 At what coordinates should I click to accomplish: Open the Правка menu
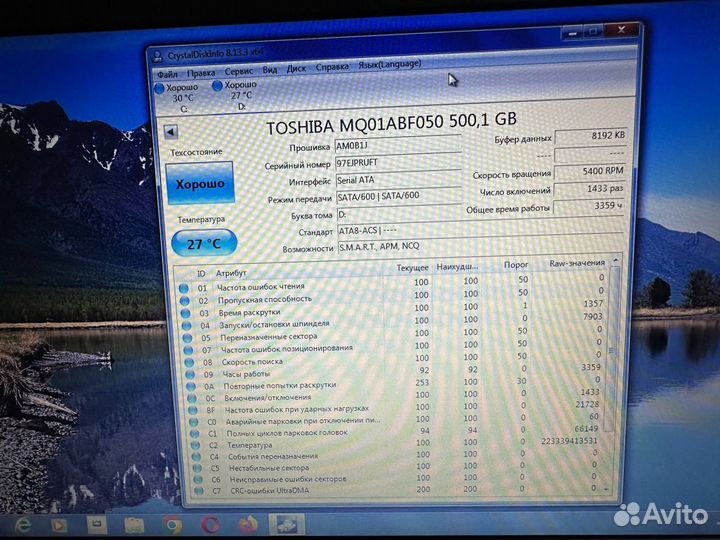(x=201, y=73)
